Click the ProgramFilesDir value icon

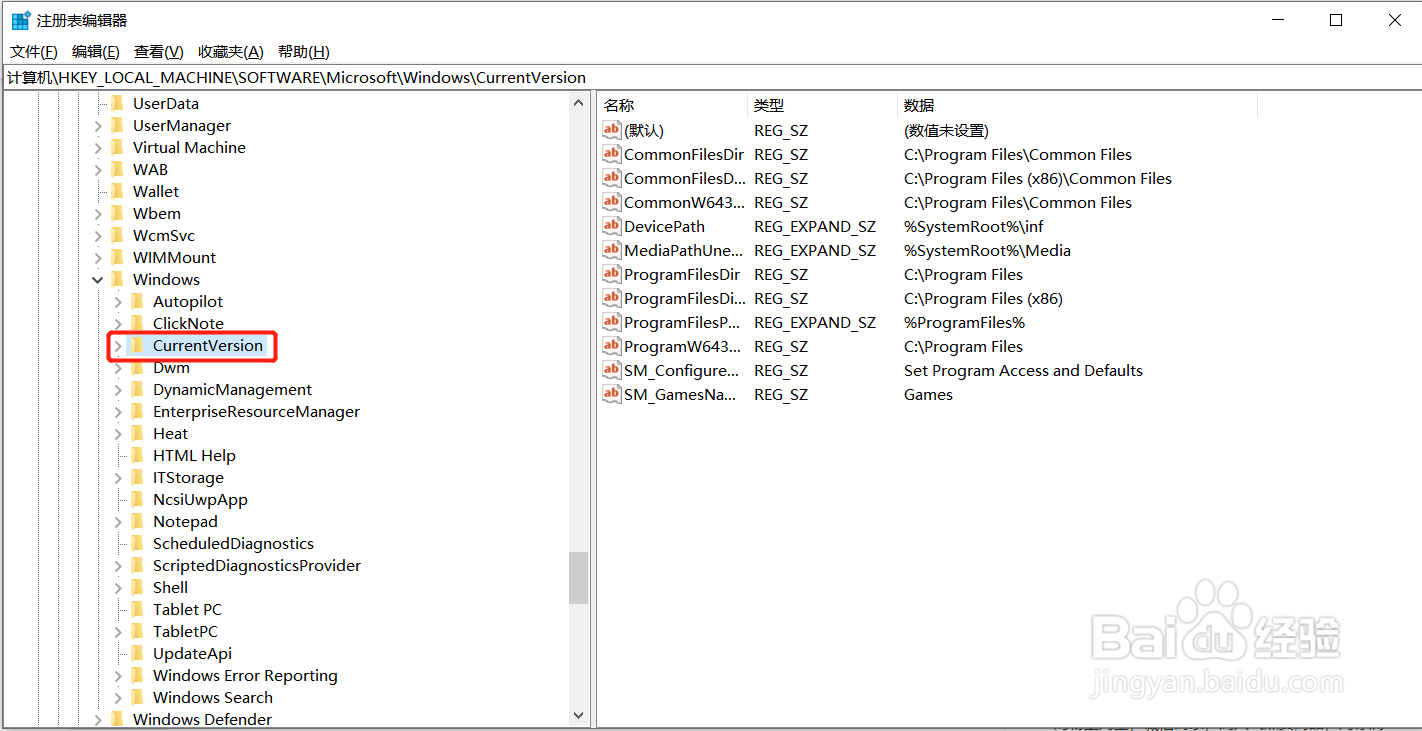(612, 274)
